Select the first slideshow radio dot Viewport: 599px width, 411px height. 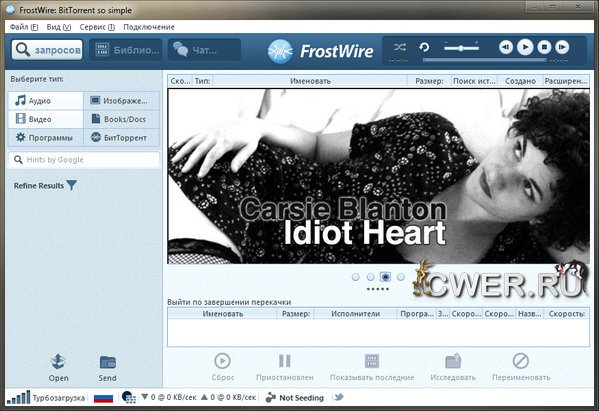pyautogui.click(x=355, y=277)
